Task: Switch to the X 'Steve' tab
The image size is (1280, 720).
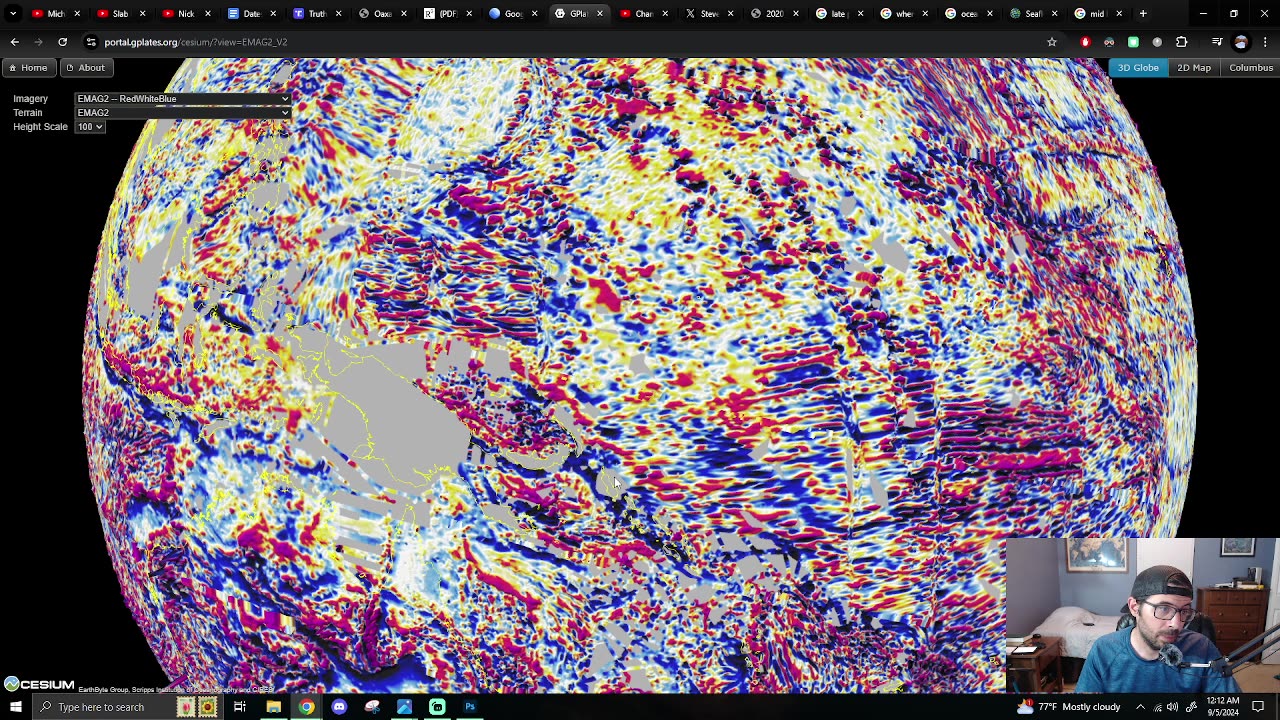Action: pos(707,14)
